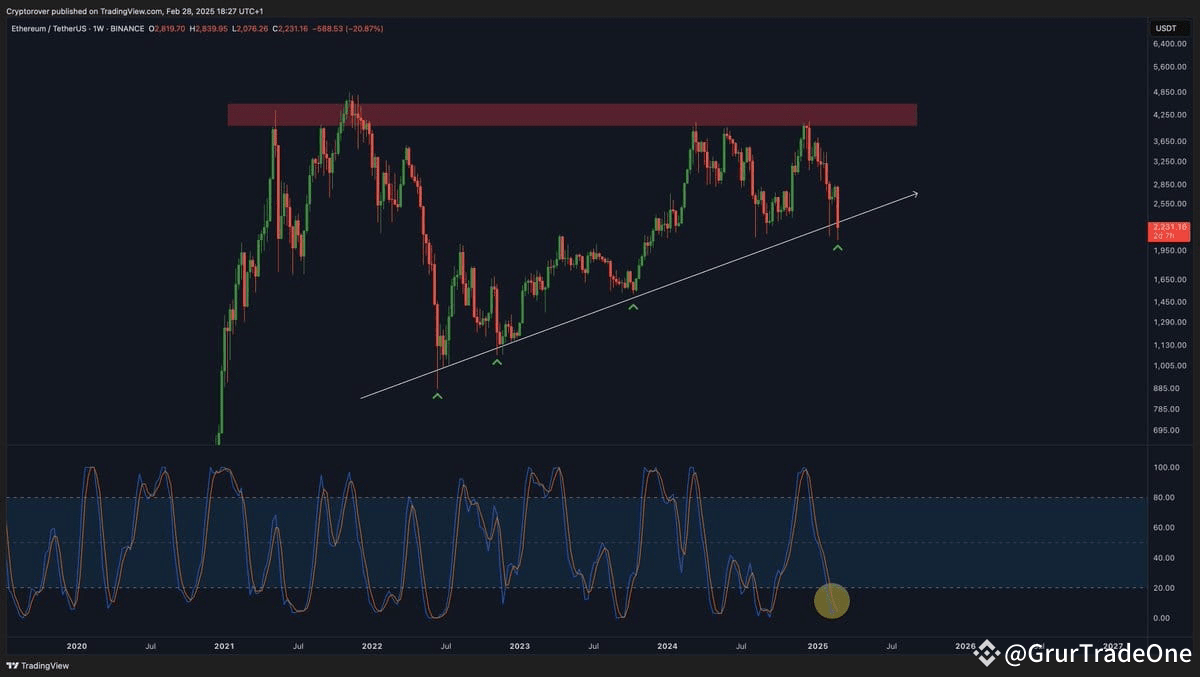Click the 2025 year label on the timeline
Viewport: 1200px width, 677px height.
[x=817, y=646]
